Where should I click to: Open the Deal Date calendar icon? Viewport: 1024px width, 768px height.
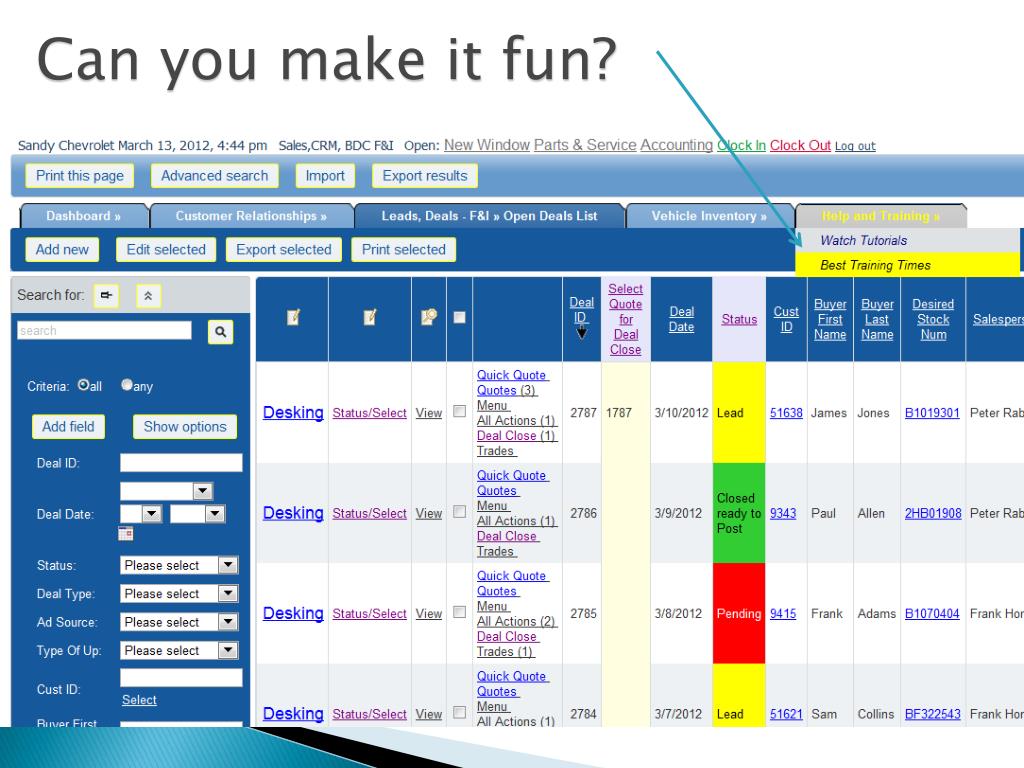click(125, 534)
